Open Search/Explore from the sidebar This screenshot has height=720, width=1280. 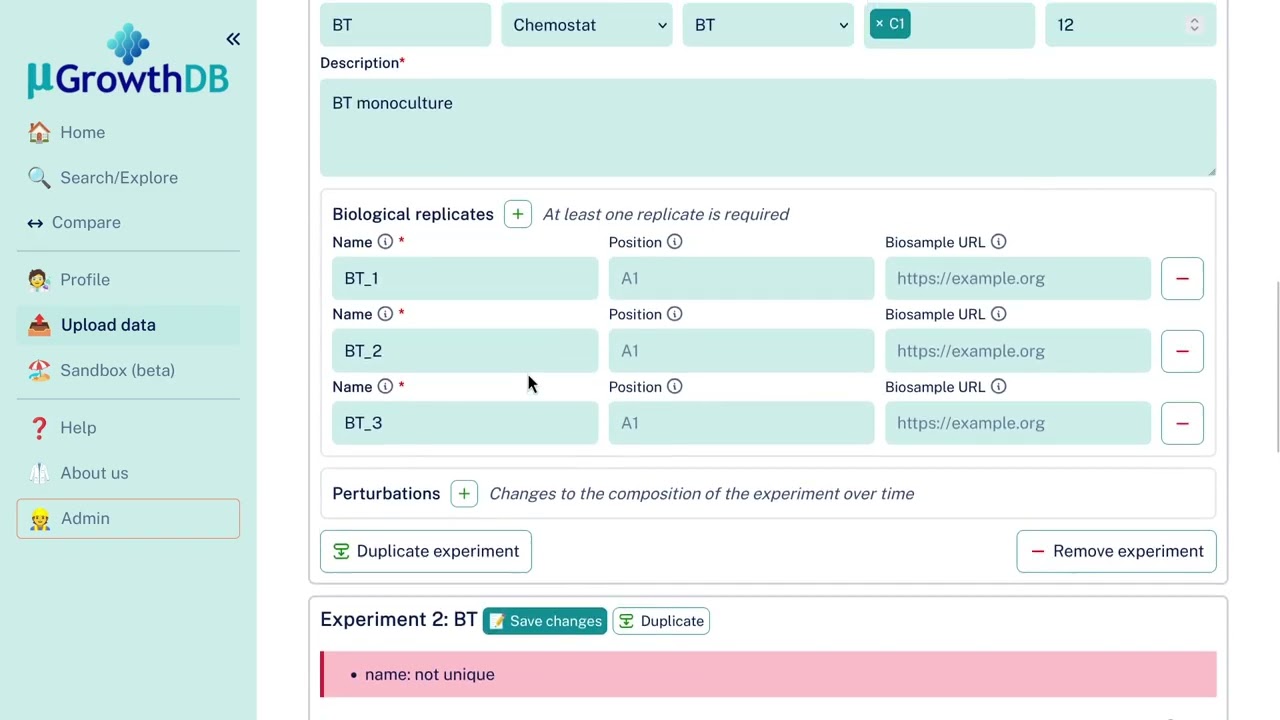(x=118, y=178)
